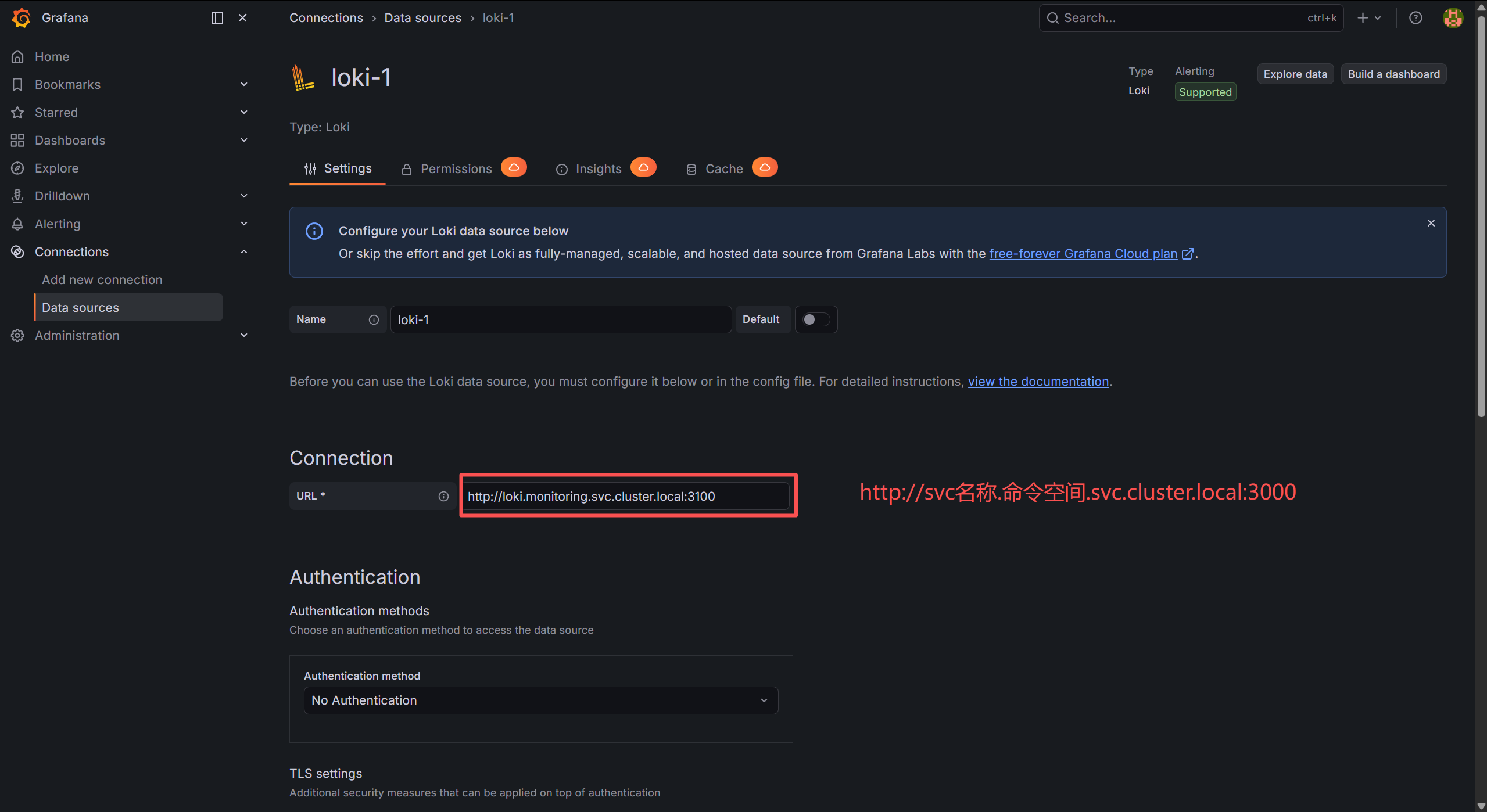Click the Permissions cloud badge icon

pos(514,167)
